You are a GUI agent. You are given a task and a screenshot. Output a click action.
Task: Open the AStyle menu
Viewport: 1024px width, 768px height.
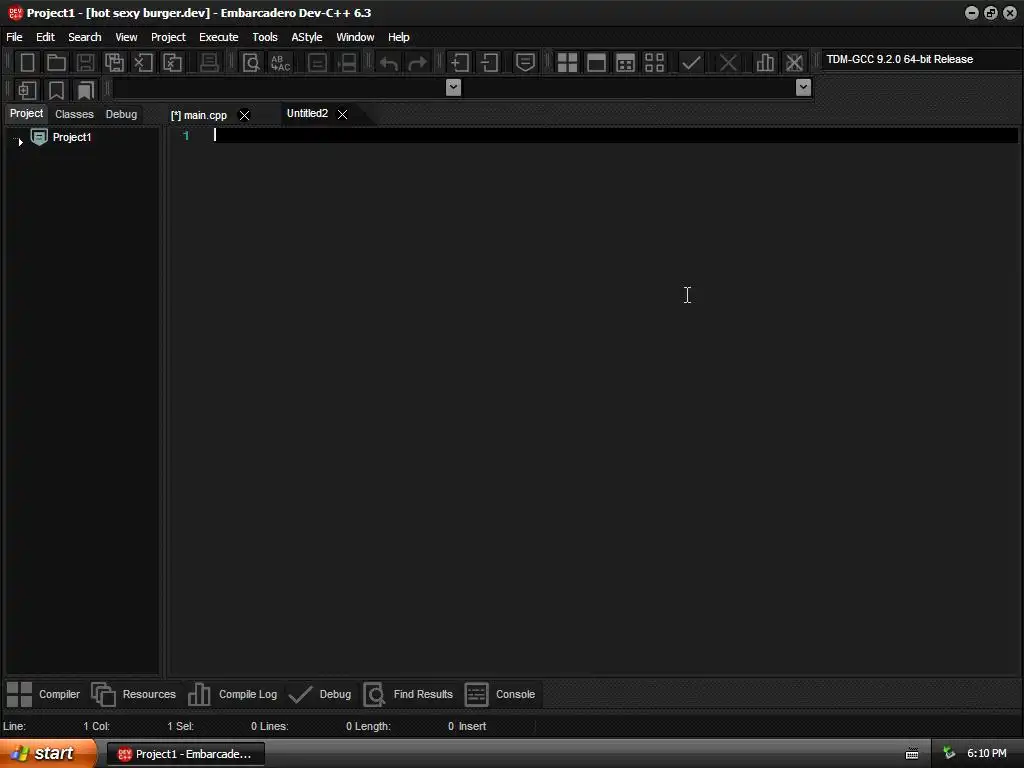click(306, 37)
